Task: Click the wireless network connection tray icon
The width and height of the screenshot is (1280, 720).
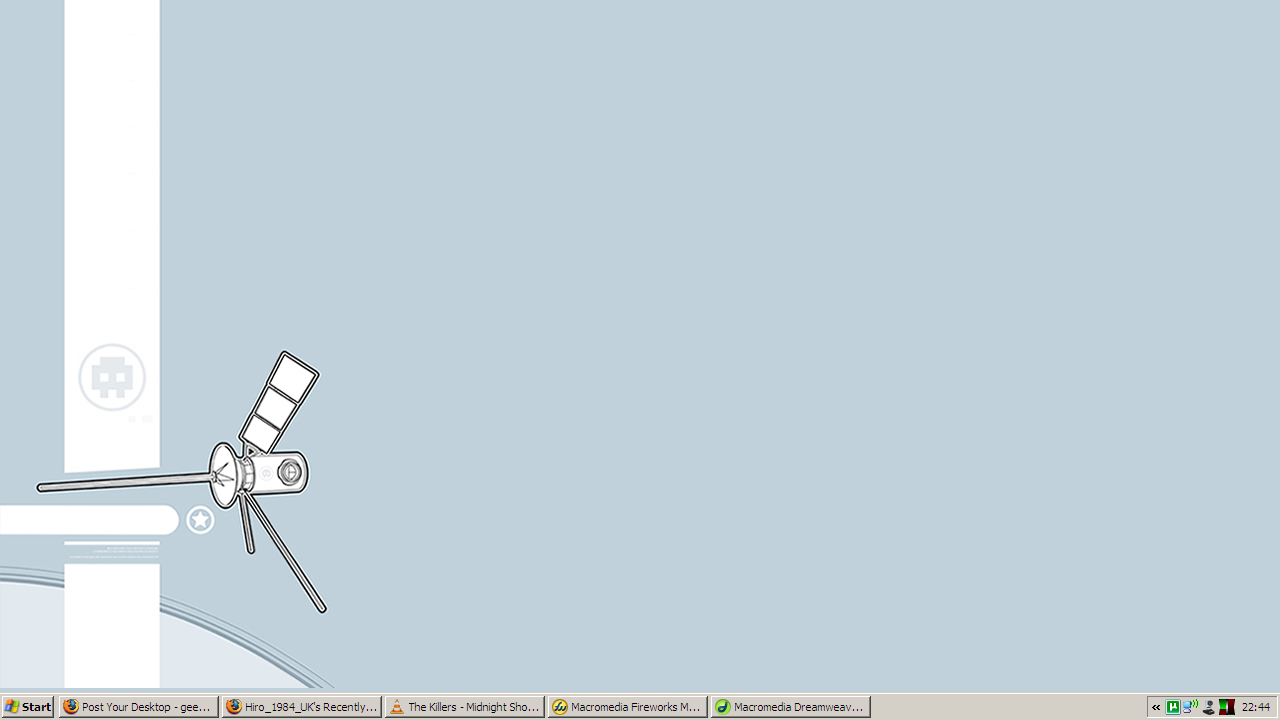Action: [x=1190, y=707]
